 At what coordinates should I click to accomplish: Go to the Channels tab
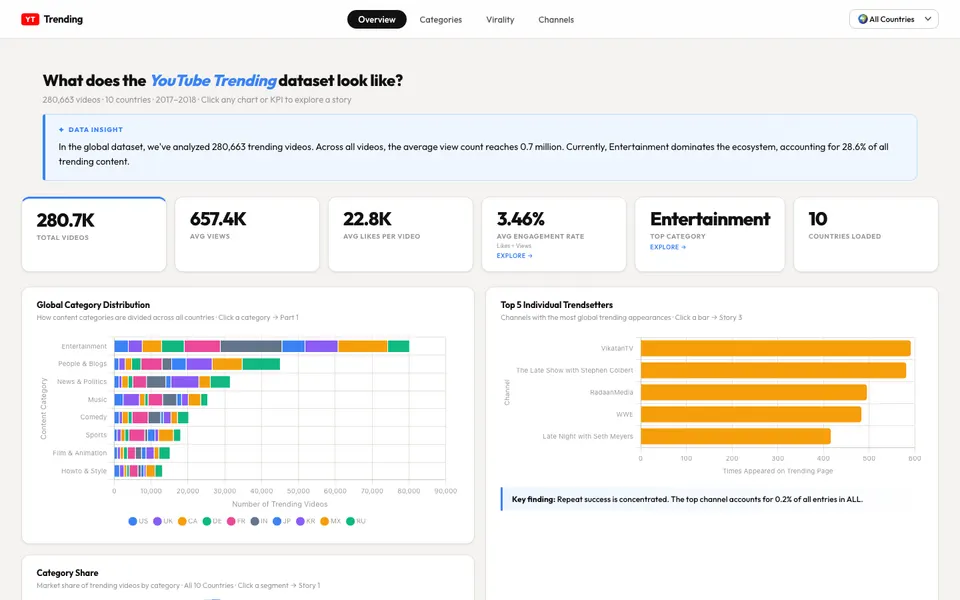pos(556,20)
